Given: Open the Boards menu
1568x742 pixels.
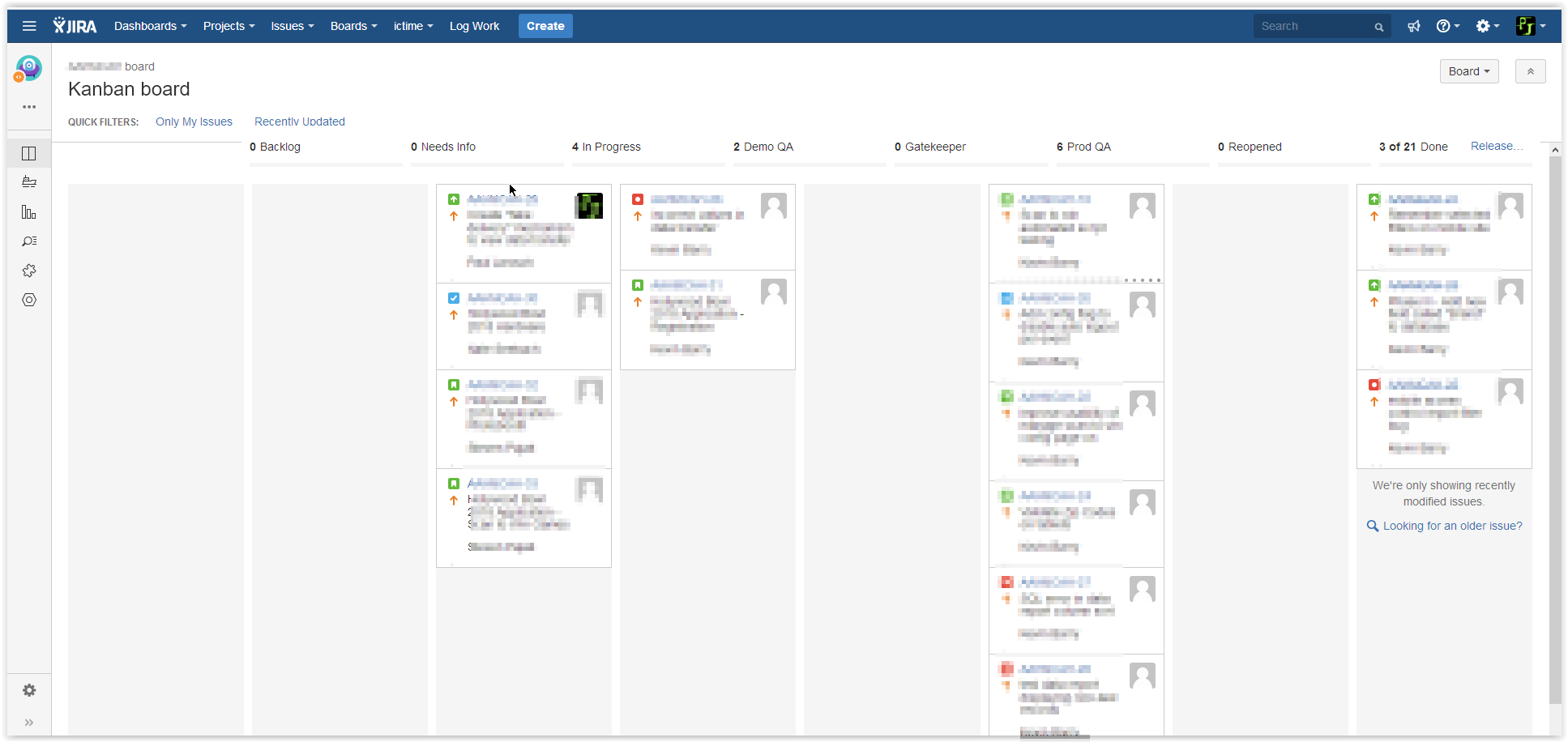Looking at the screenshot, I should tap(354, 26).
